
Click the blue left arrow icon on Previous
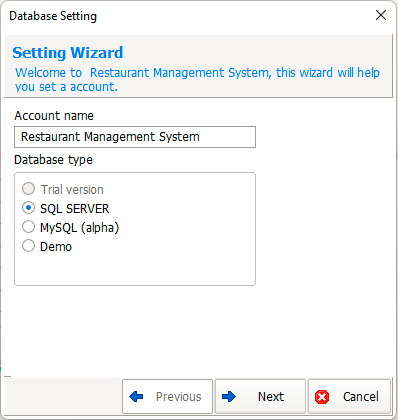(136, 397)
